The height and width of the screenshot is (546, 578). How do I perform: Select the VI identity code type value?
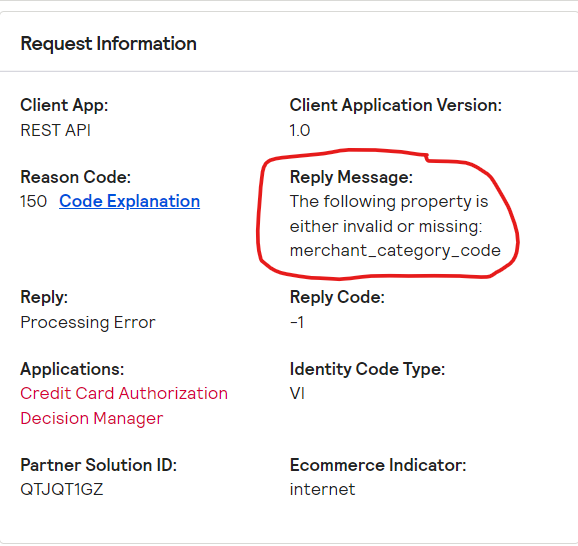point(297,393)
